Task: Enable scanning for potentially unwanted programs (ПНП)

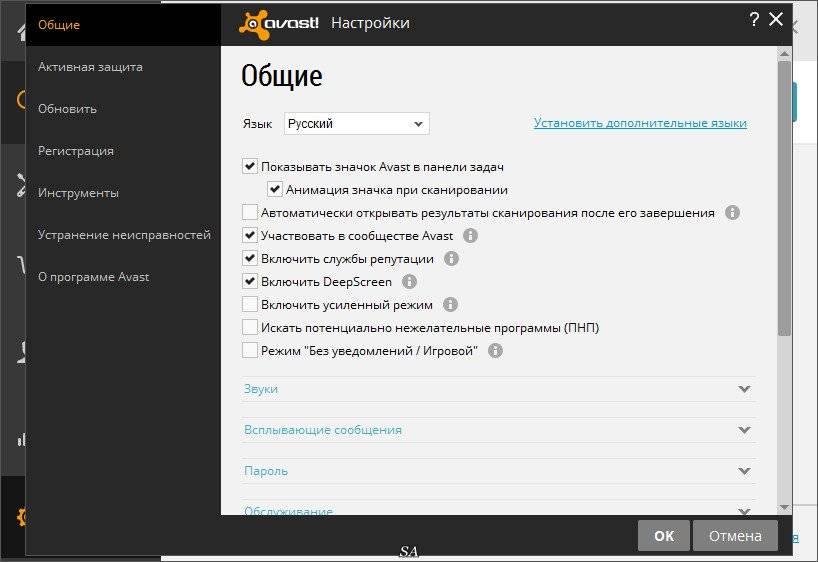Action: click(250, 327)
